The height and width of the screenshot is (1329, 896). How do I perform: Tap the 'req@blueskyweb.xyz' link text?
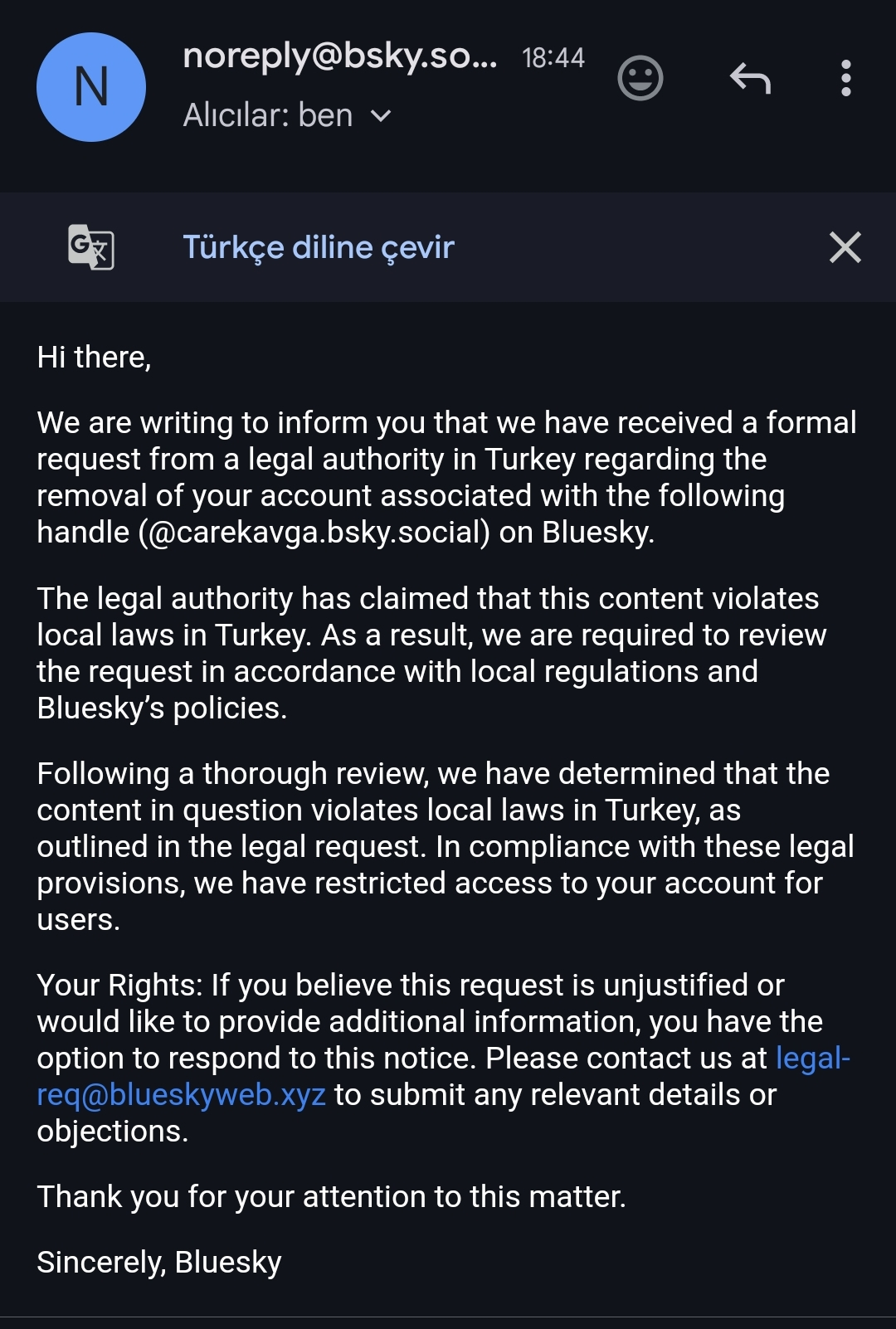click(181, 1095)
